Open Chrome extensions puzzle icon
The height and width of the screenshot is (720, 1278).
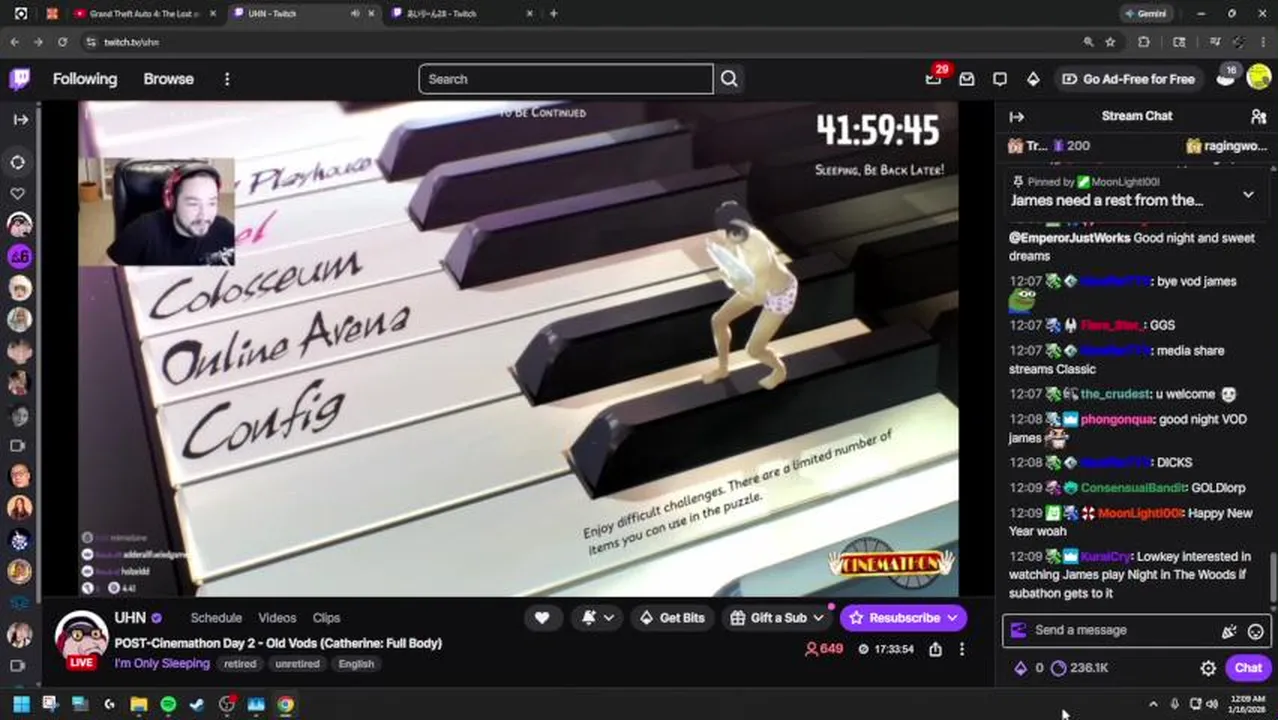(x=1144, y=42)
